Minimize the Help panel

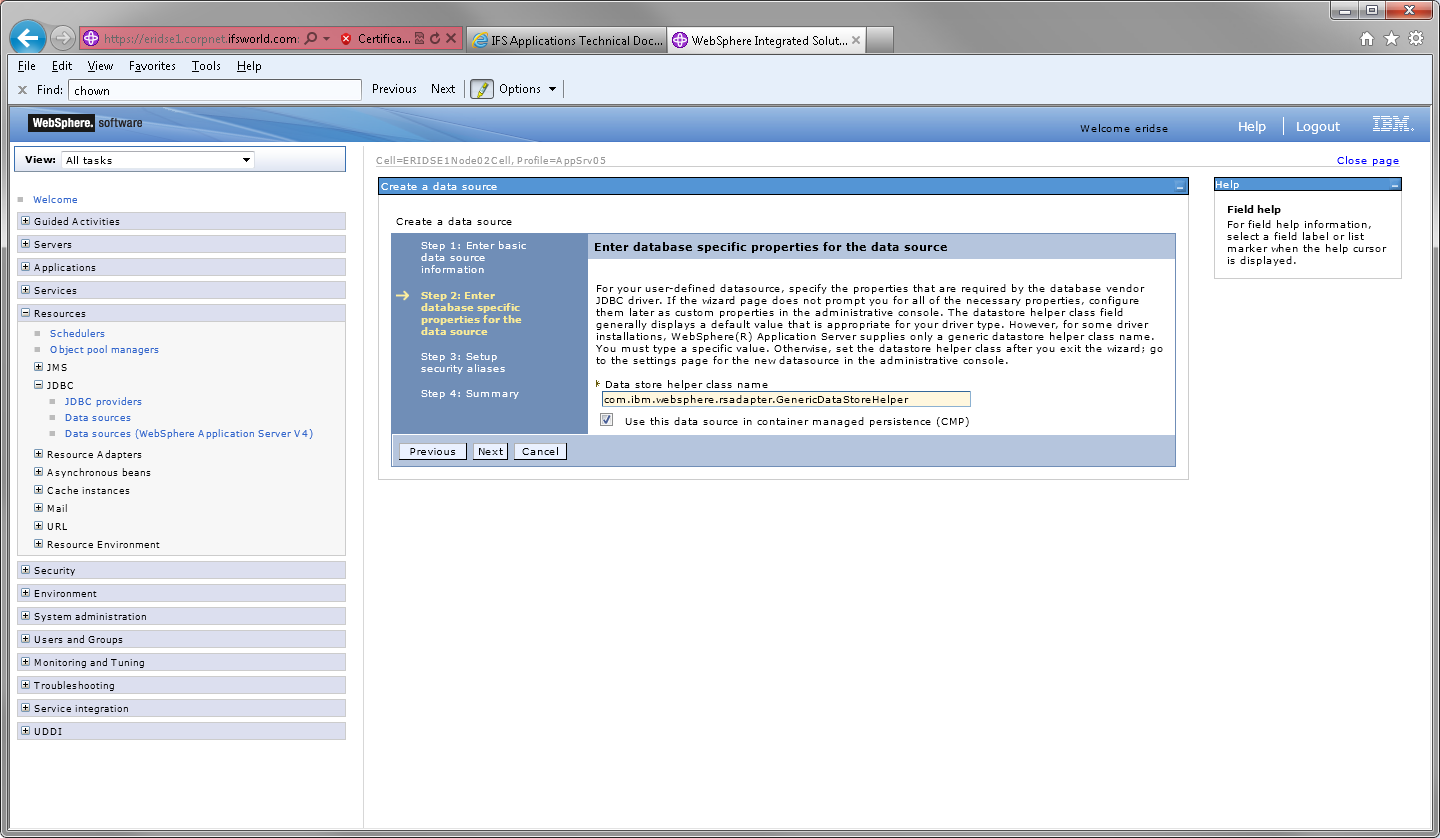click(1394, 185)
